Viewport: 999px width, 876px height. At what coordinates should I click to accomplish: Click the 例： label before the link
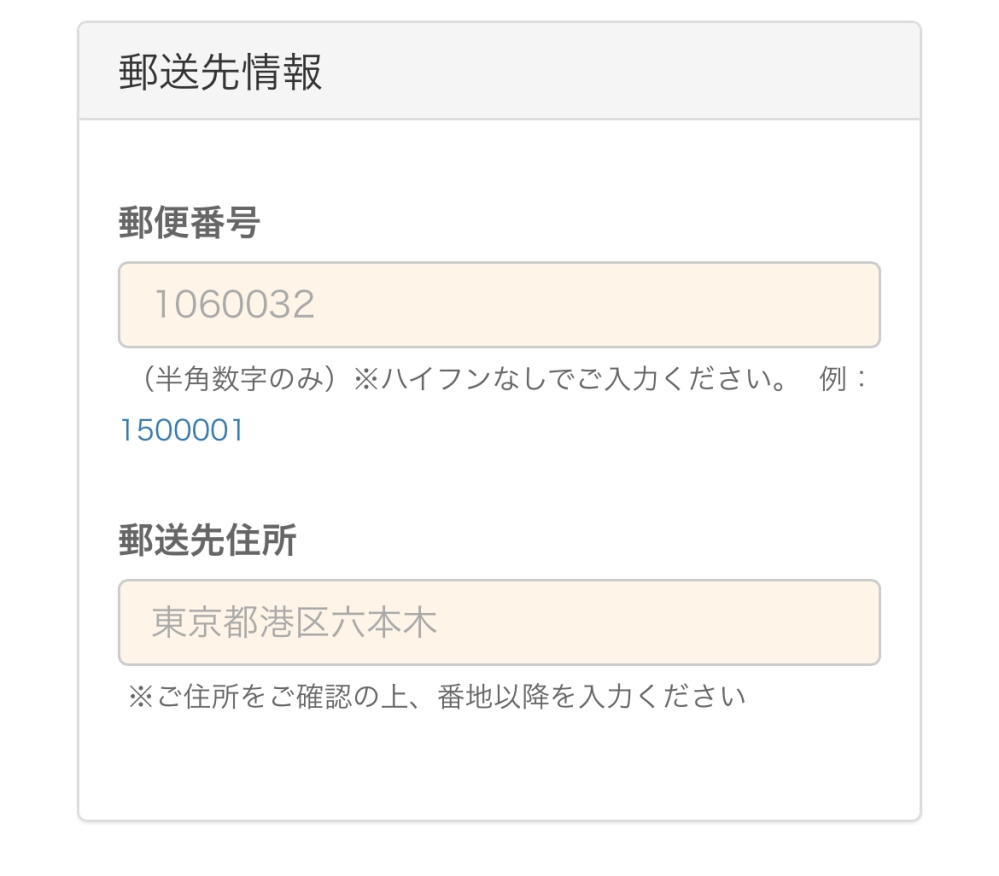coord(844,381)
